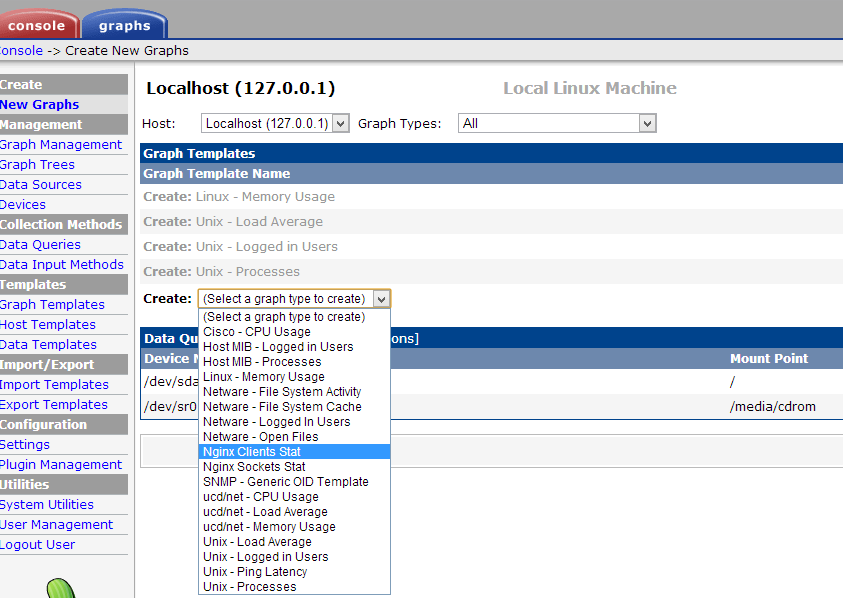This screenshot has height=598, width=843.
Task: Switch to the graphs tab
Action: tap(125, 25)
